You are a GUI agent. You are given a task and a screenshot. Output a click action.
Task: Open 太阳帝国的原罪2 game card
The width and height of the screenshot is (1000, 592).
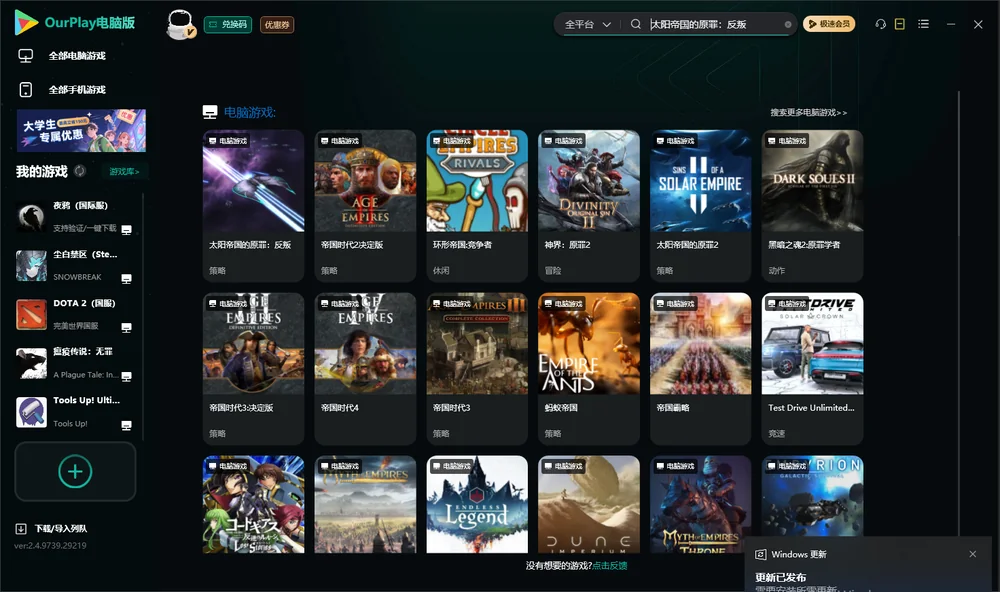(x=700, y=205)
